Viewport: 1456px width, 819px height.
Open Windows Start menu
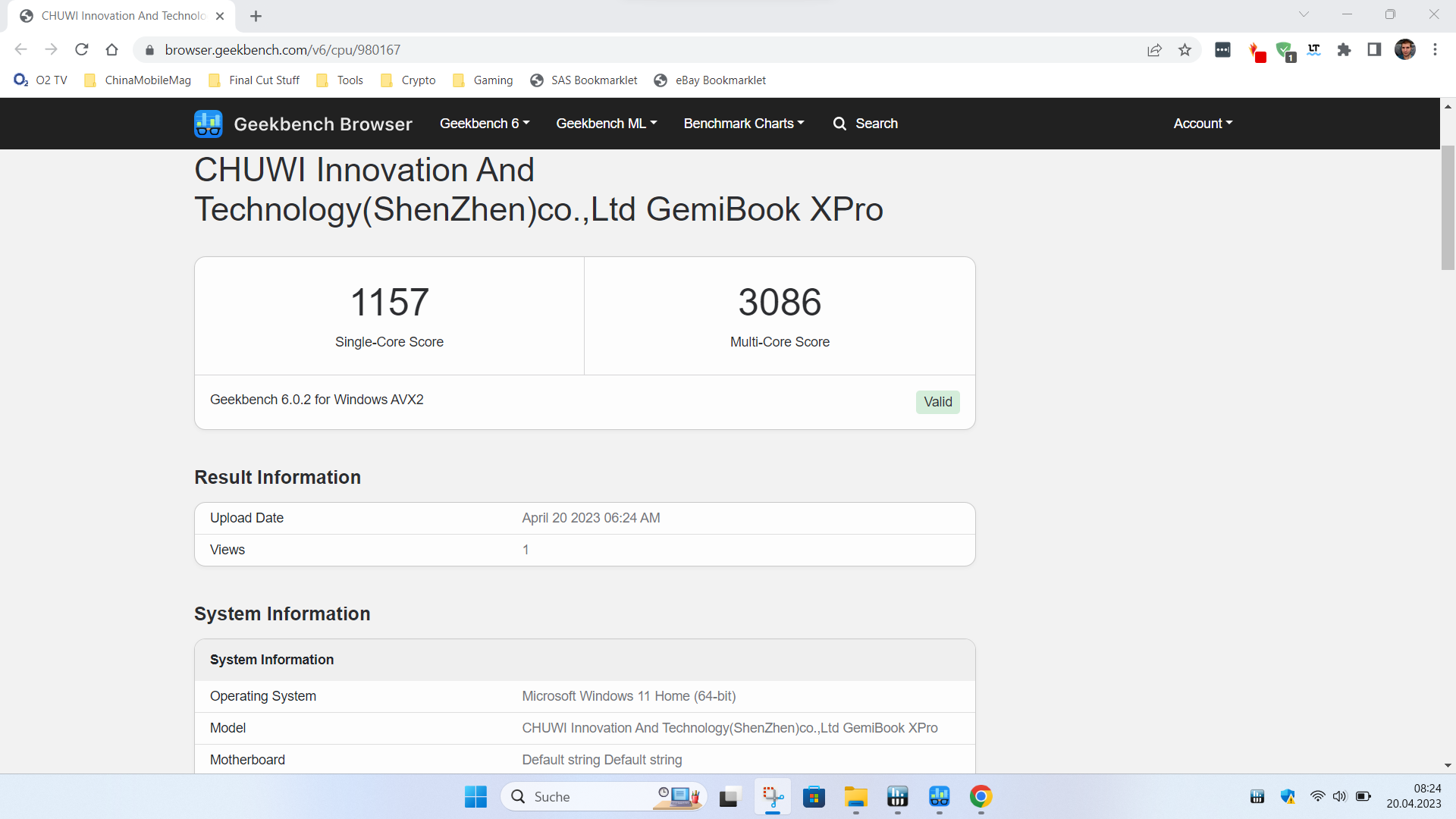click(x=475, y=797)
